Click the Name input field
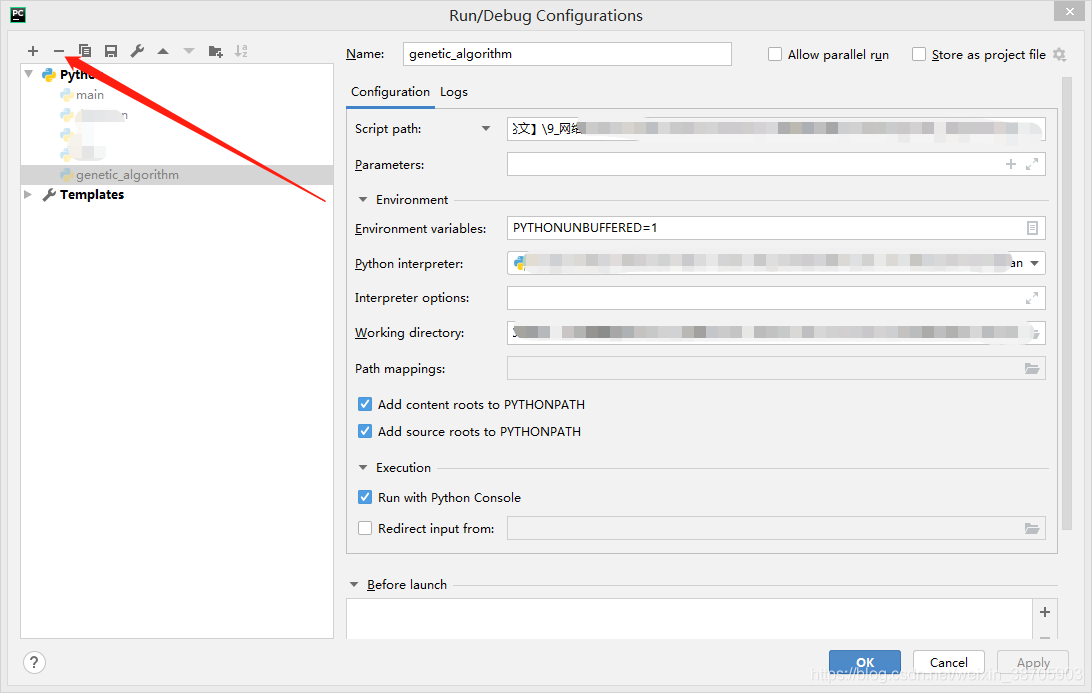The height and width of the screenshot is (693, 1092). (567, 54)
